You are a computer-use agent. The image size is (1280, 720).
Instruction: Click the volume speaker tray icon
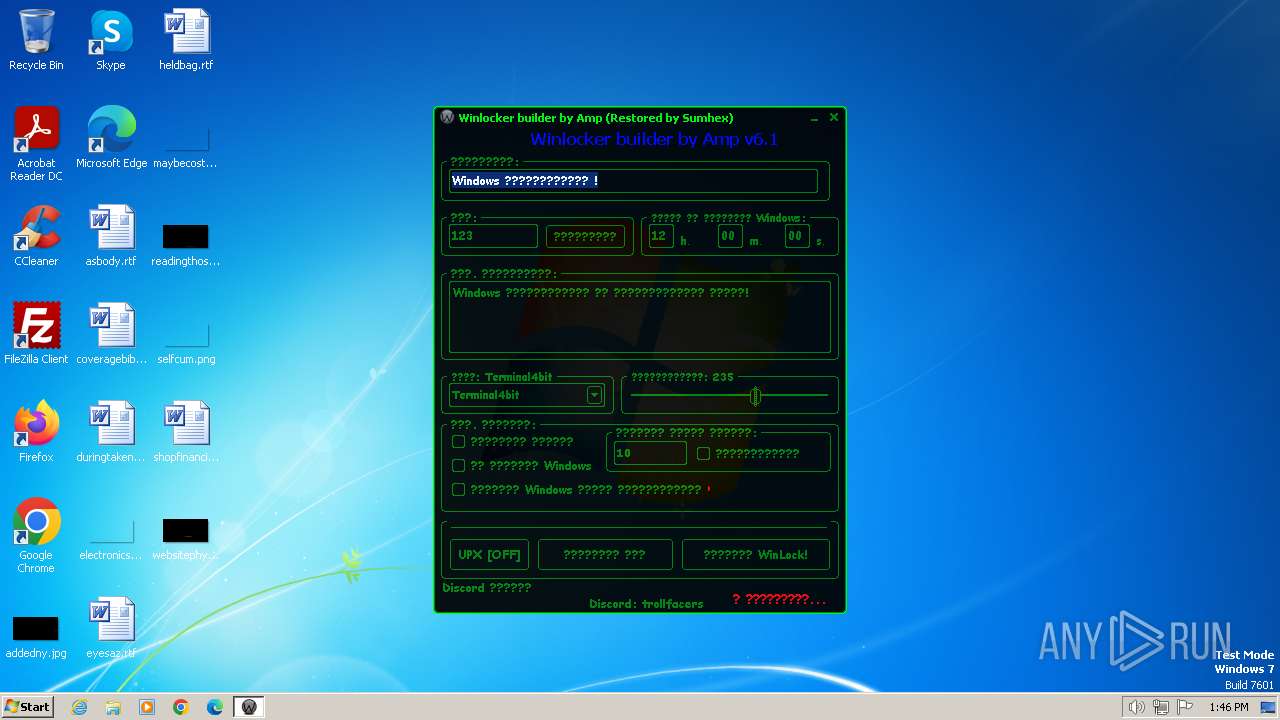[1136, 707]
